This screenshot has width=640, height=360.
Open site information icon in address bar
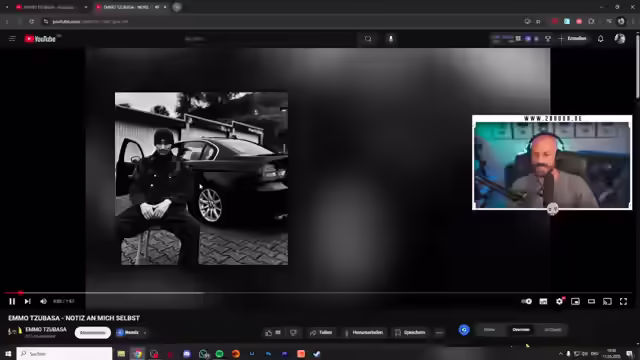(x=46, y=21)
